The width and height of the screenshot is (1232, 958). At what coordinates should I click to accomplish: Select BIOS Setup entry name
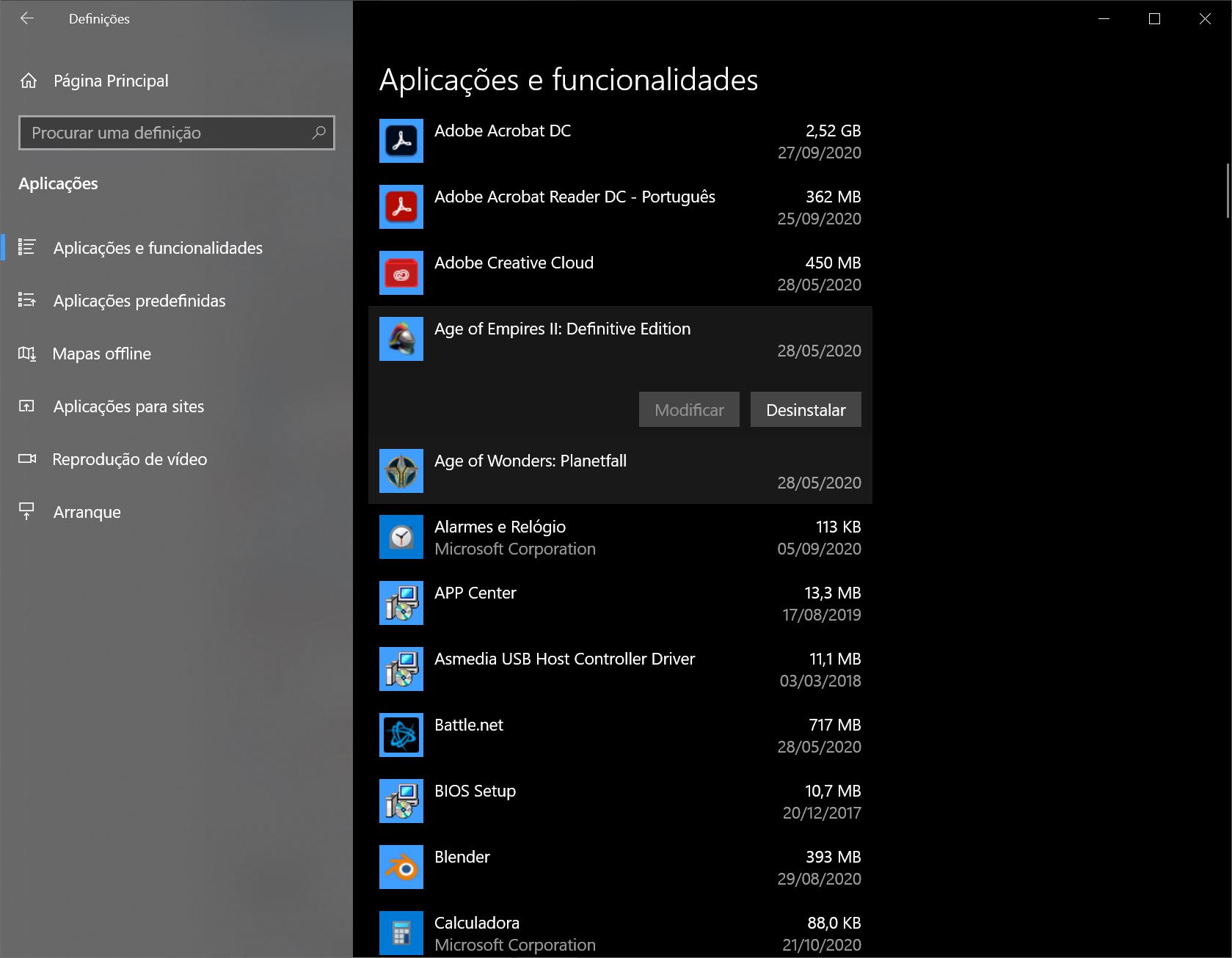pyautogui.click(x=475, y=791)
